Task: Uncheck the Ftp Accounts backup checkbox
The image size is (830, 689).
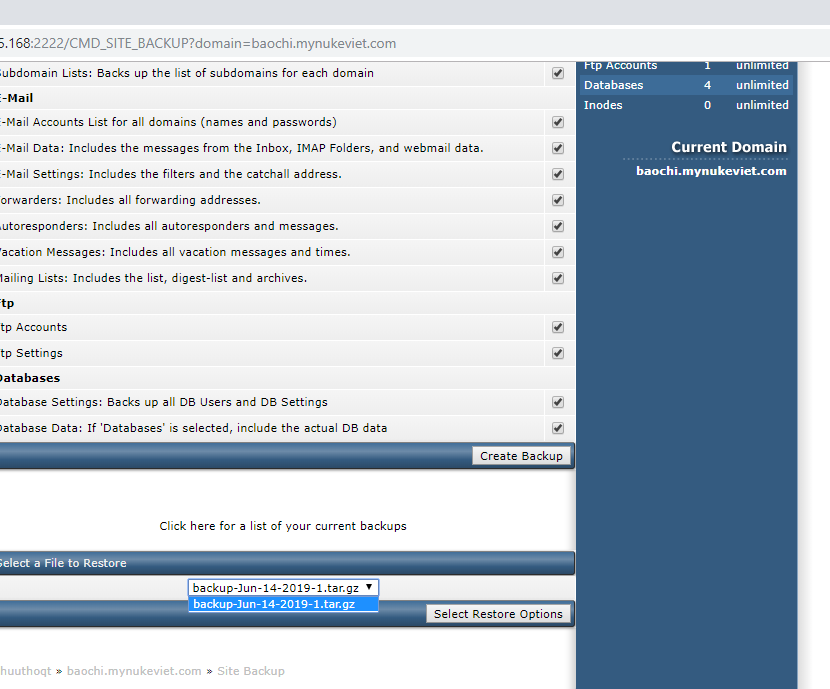Action: [x=558, y=327]
